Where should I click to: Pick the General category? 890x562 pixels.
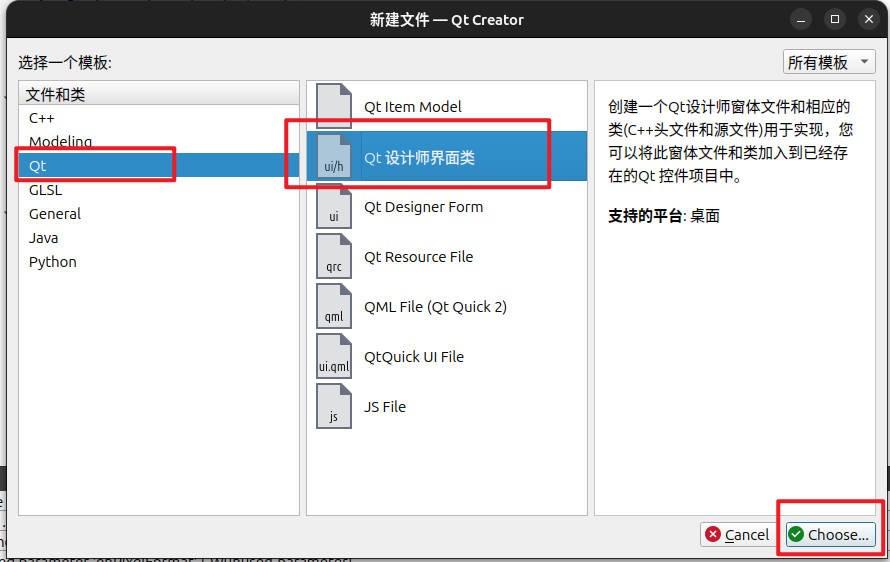[55, 214]
